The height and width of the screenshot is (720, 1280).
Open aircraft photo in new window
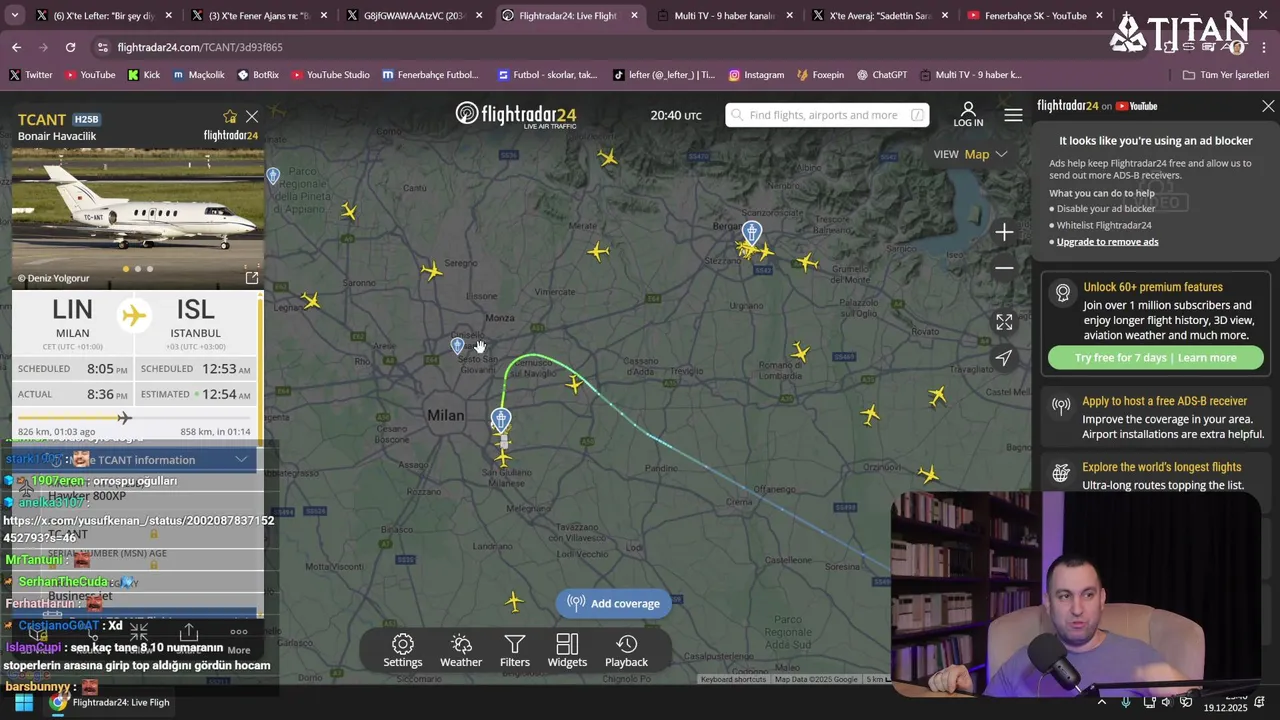252,278
